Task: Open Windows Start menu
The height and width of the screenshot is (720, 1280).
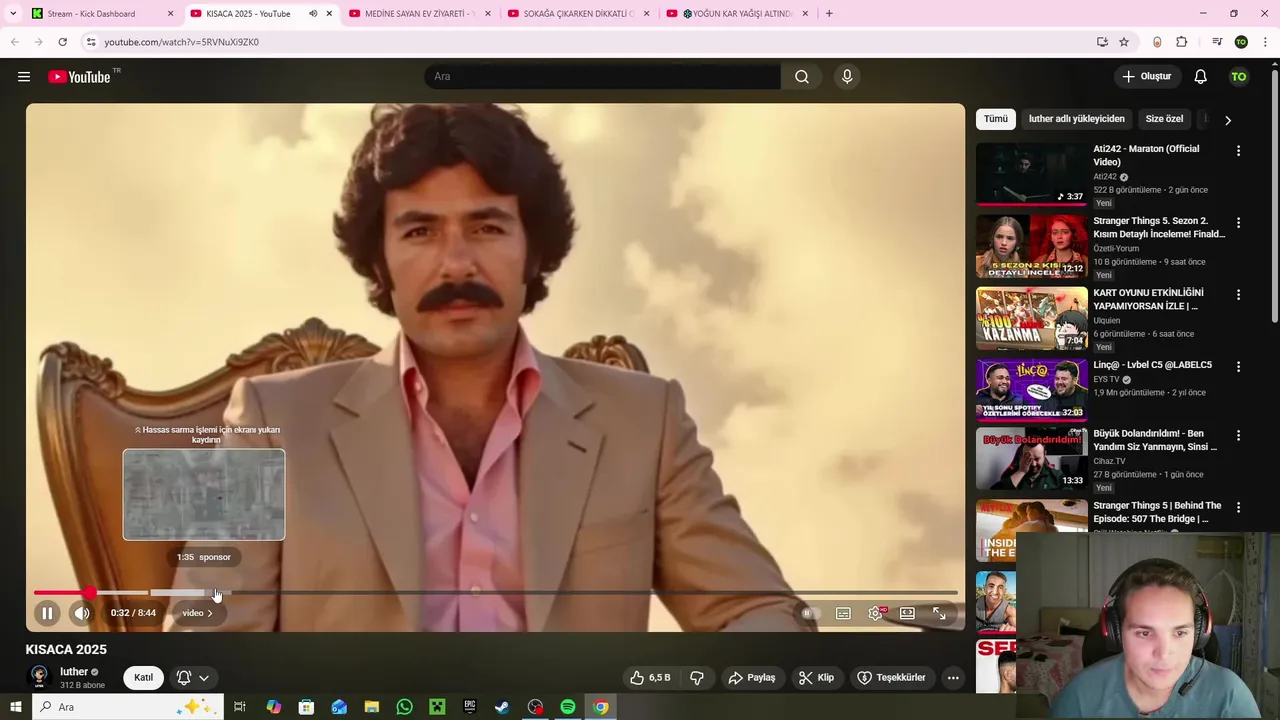Action: pyautogui.click(x=15, y=707)
